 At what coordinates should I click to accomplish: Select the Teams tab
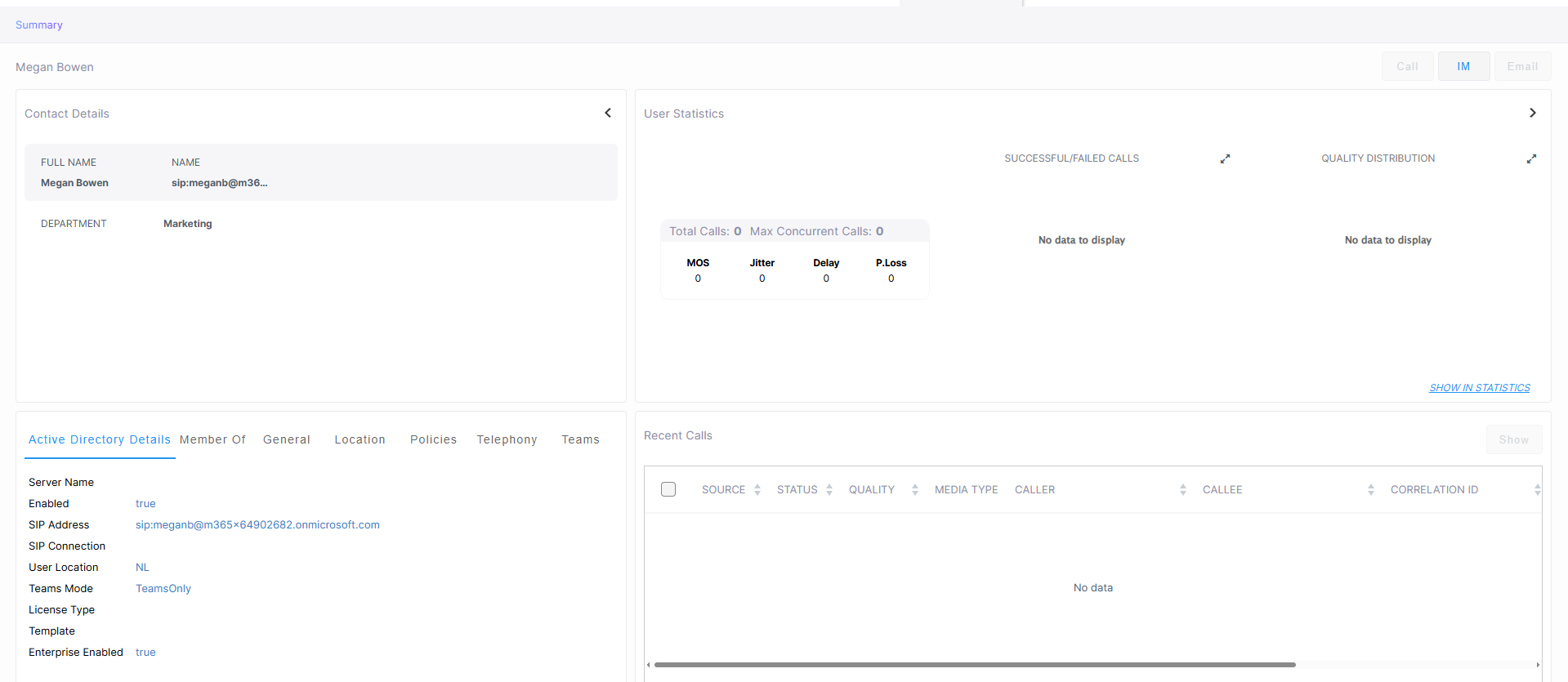click(580, 439)
